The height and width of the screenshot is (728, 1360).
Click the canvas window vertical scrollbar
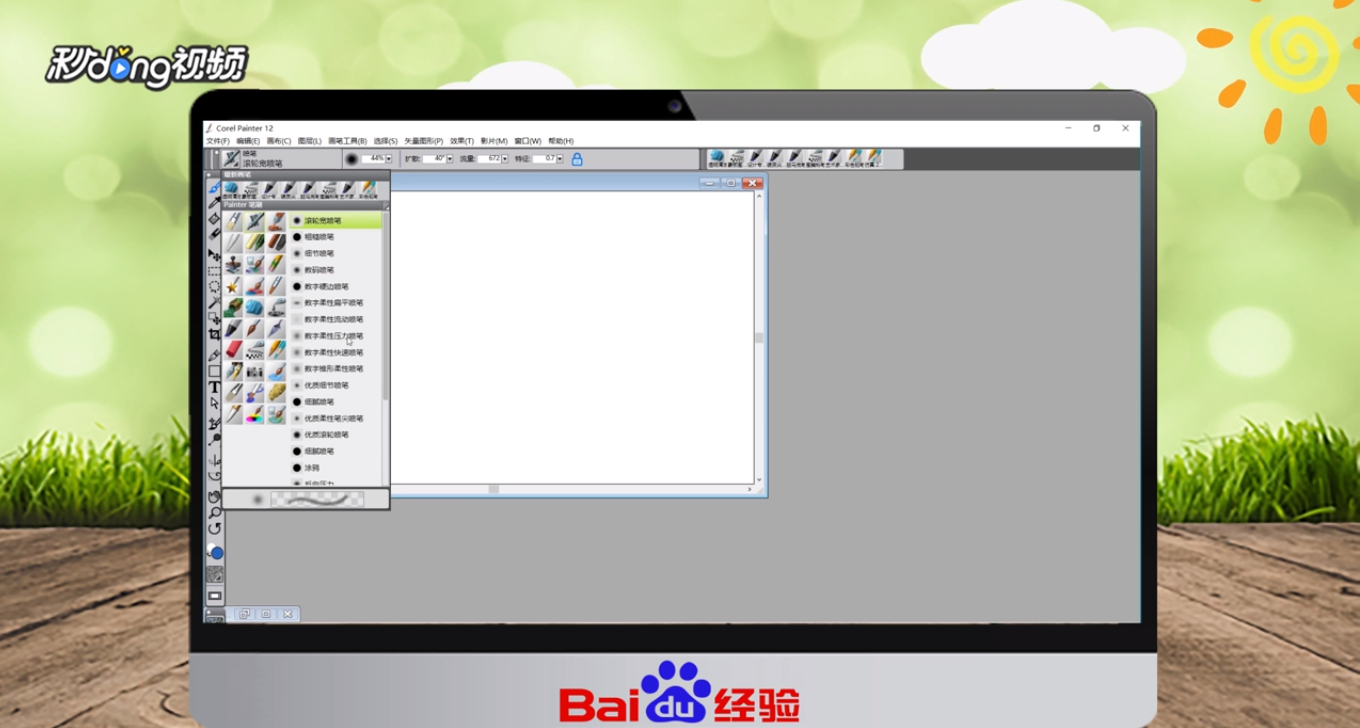[x=759, y=340]
